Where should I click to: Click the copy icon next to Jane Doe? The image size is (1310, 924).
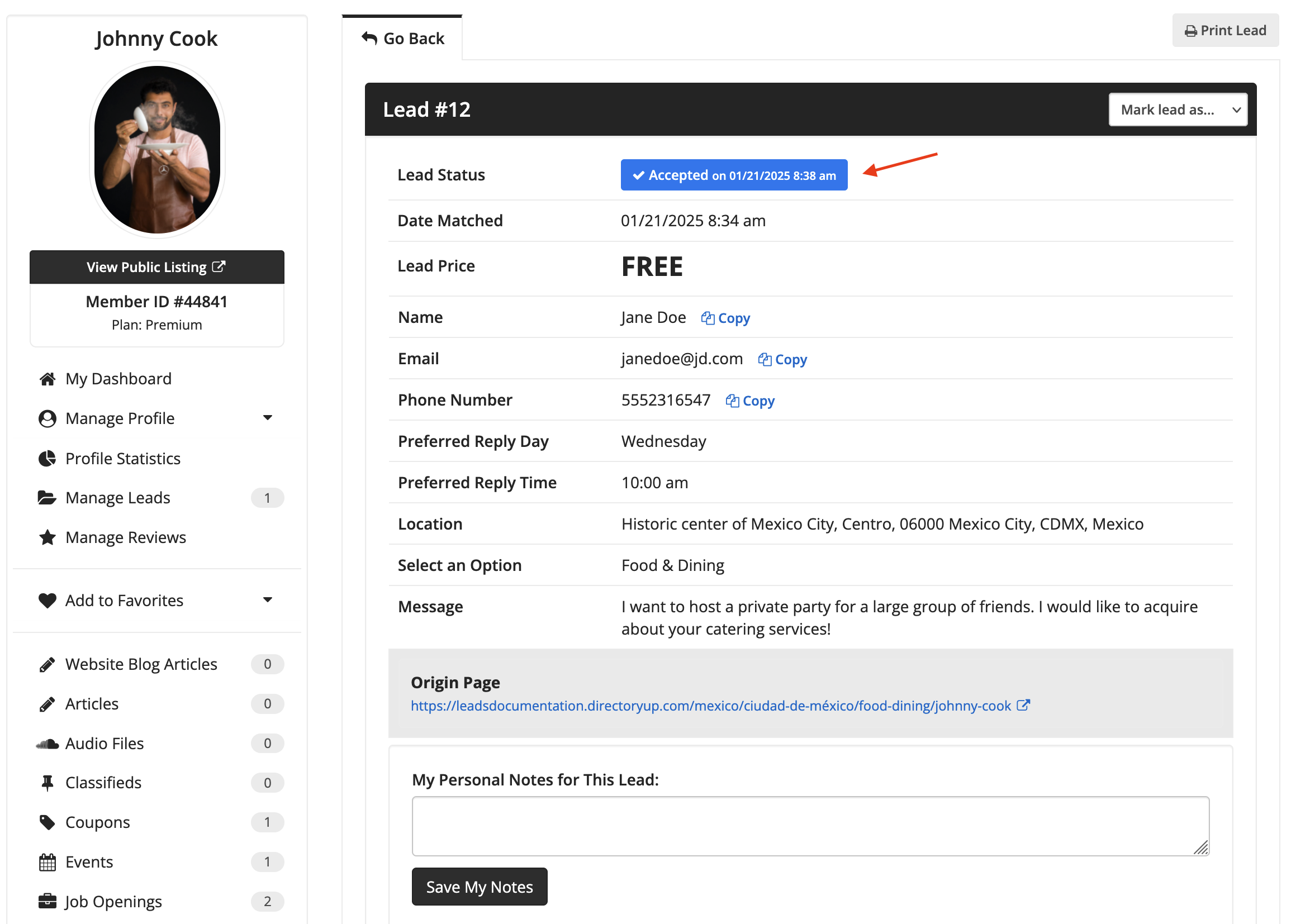tap(707, 318)
